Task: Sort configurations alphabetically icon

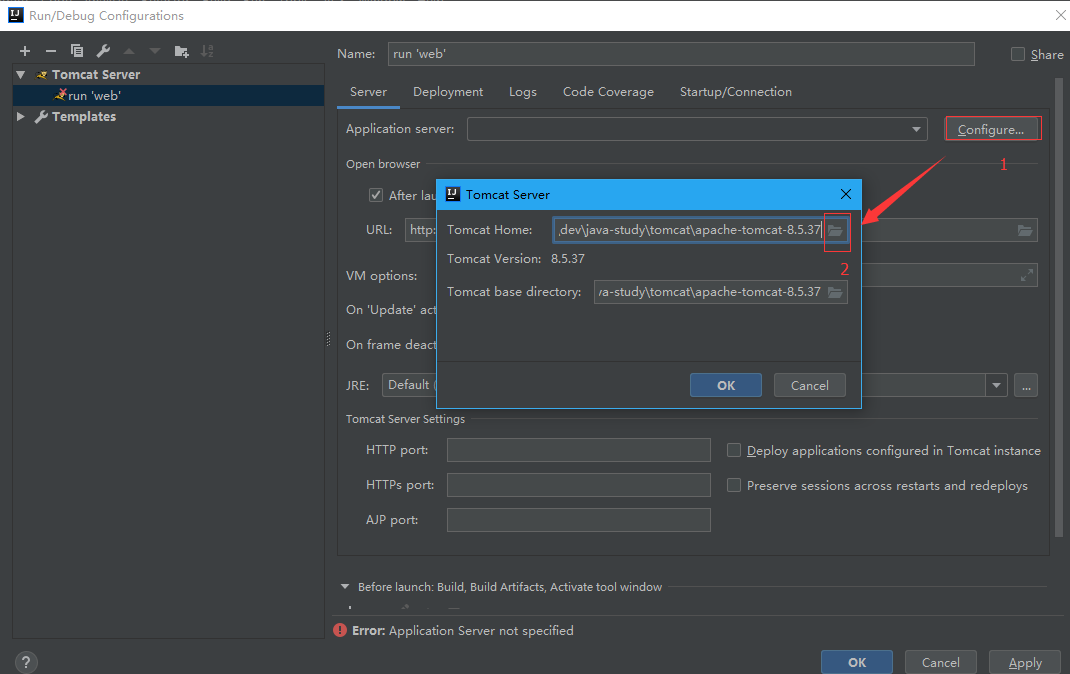Action: [207, 51]
